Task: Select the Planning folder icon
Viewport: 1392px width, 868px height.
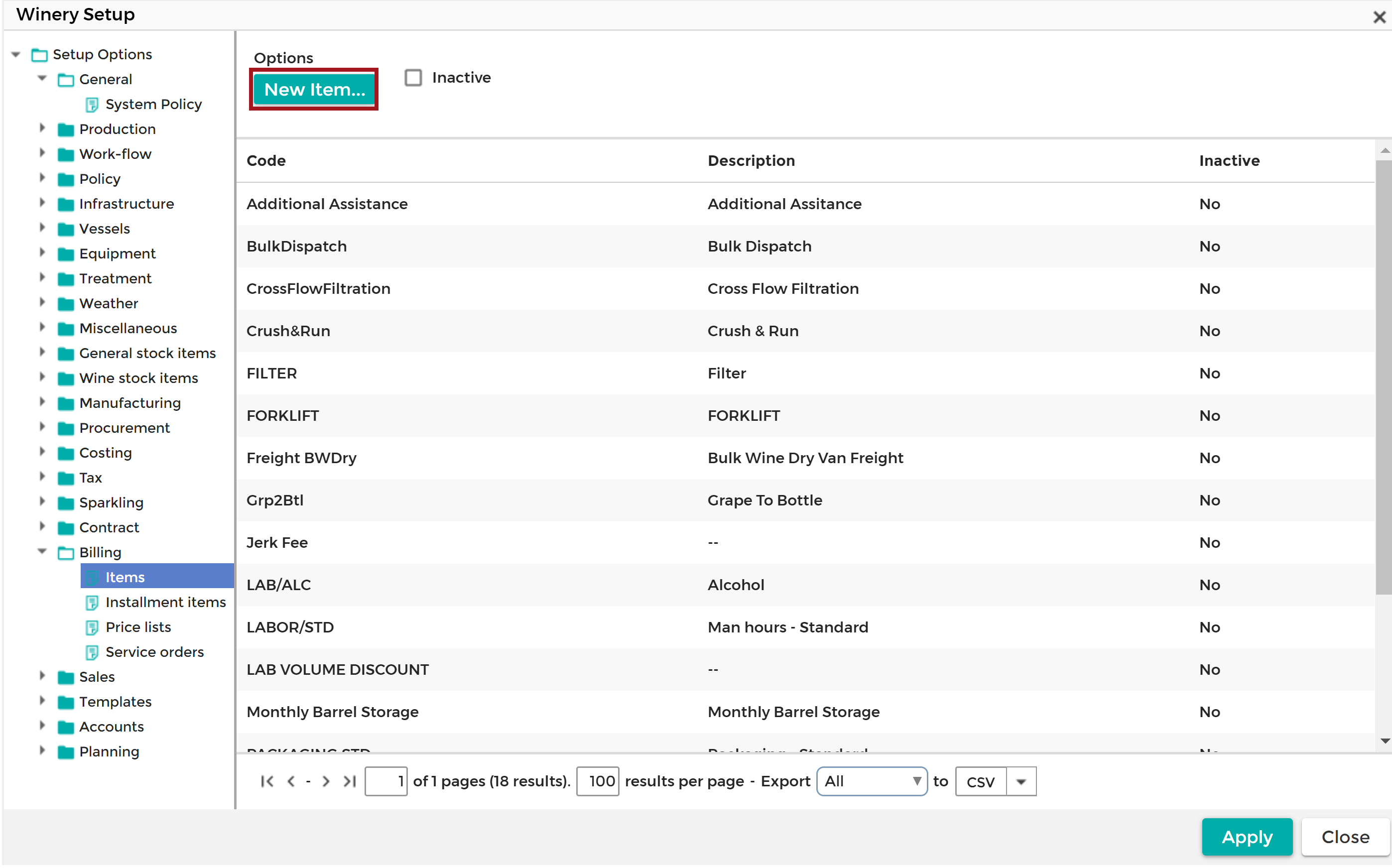Action: (x=66, y=752)
